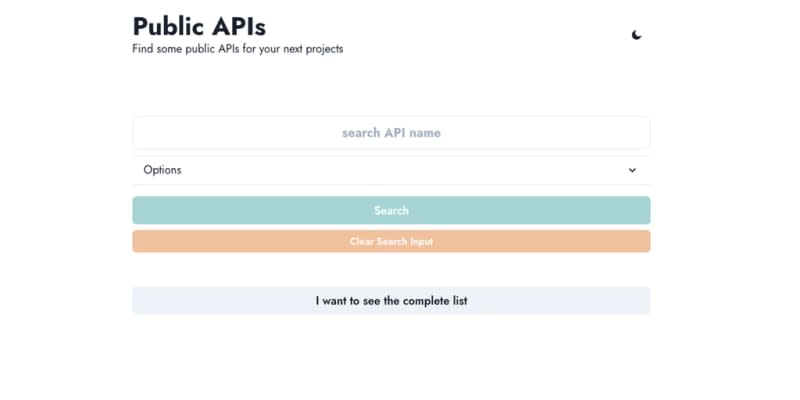Focus the search API name field
This screenshot has width=800, height=400.
pos(391,133)
